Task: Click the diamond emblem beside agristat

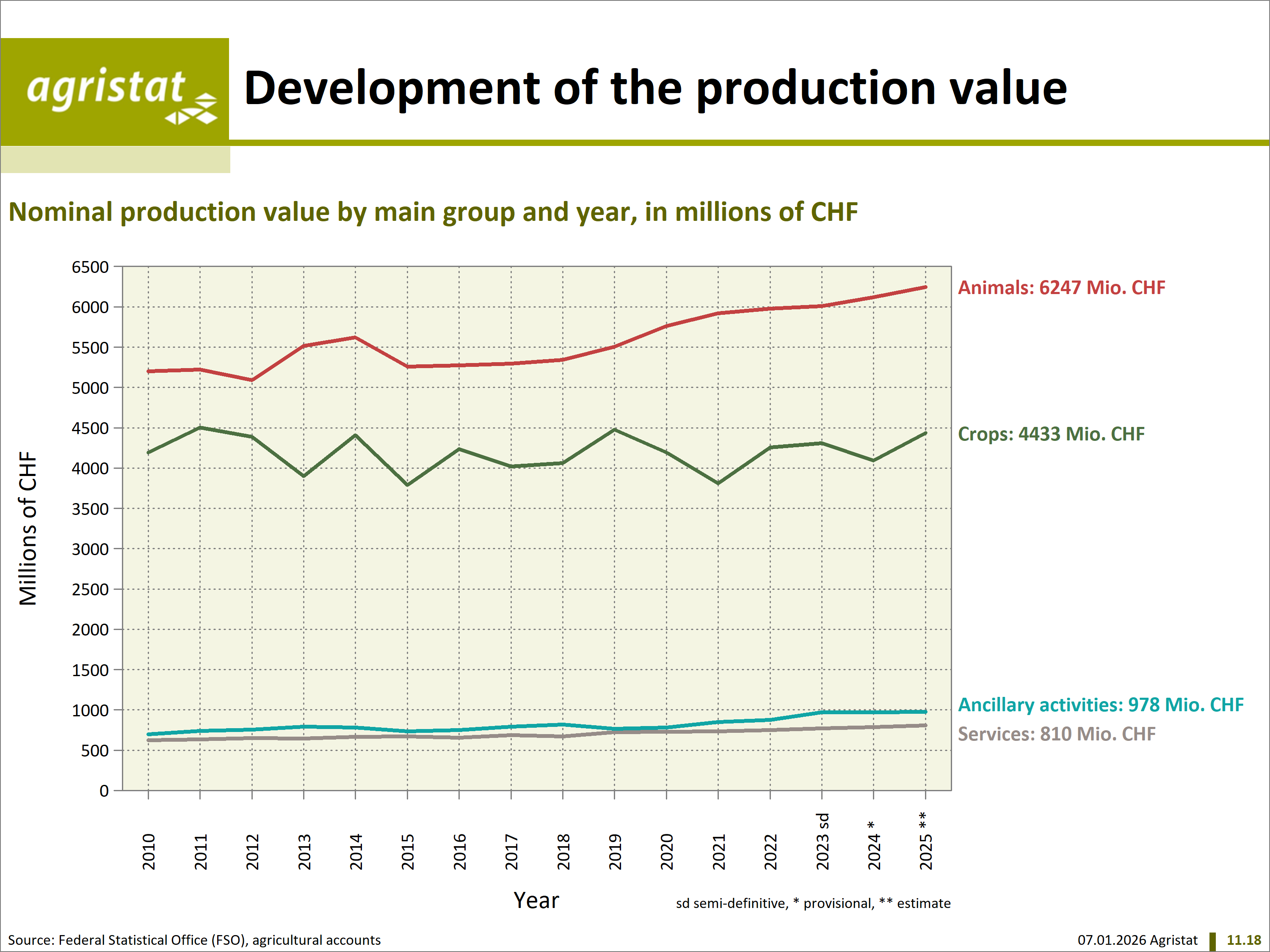Action: (192, 110)
